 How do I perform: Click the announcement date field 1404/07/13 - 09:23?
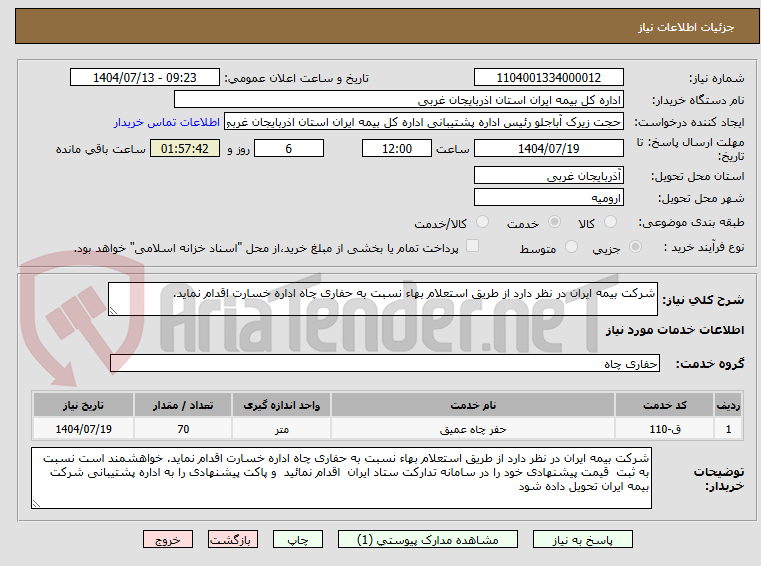pyautogui.click(x=145, y=77)
